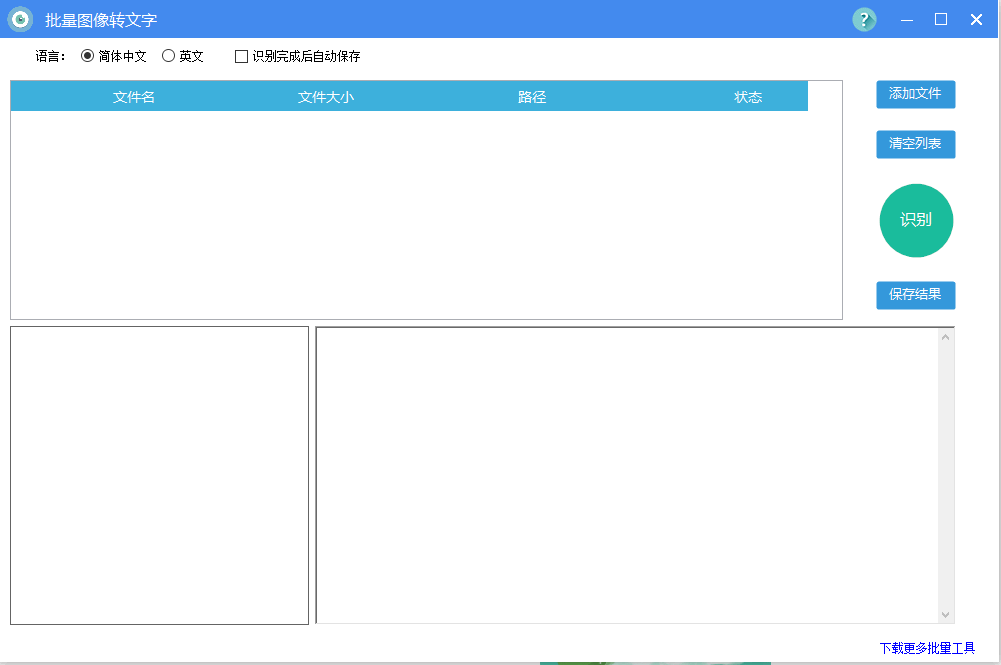Click the 添加文件 button
The image size is (1001, 665).
(x=915, y=94)
